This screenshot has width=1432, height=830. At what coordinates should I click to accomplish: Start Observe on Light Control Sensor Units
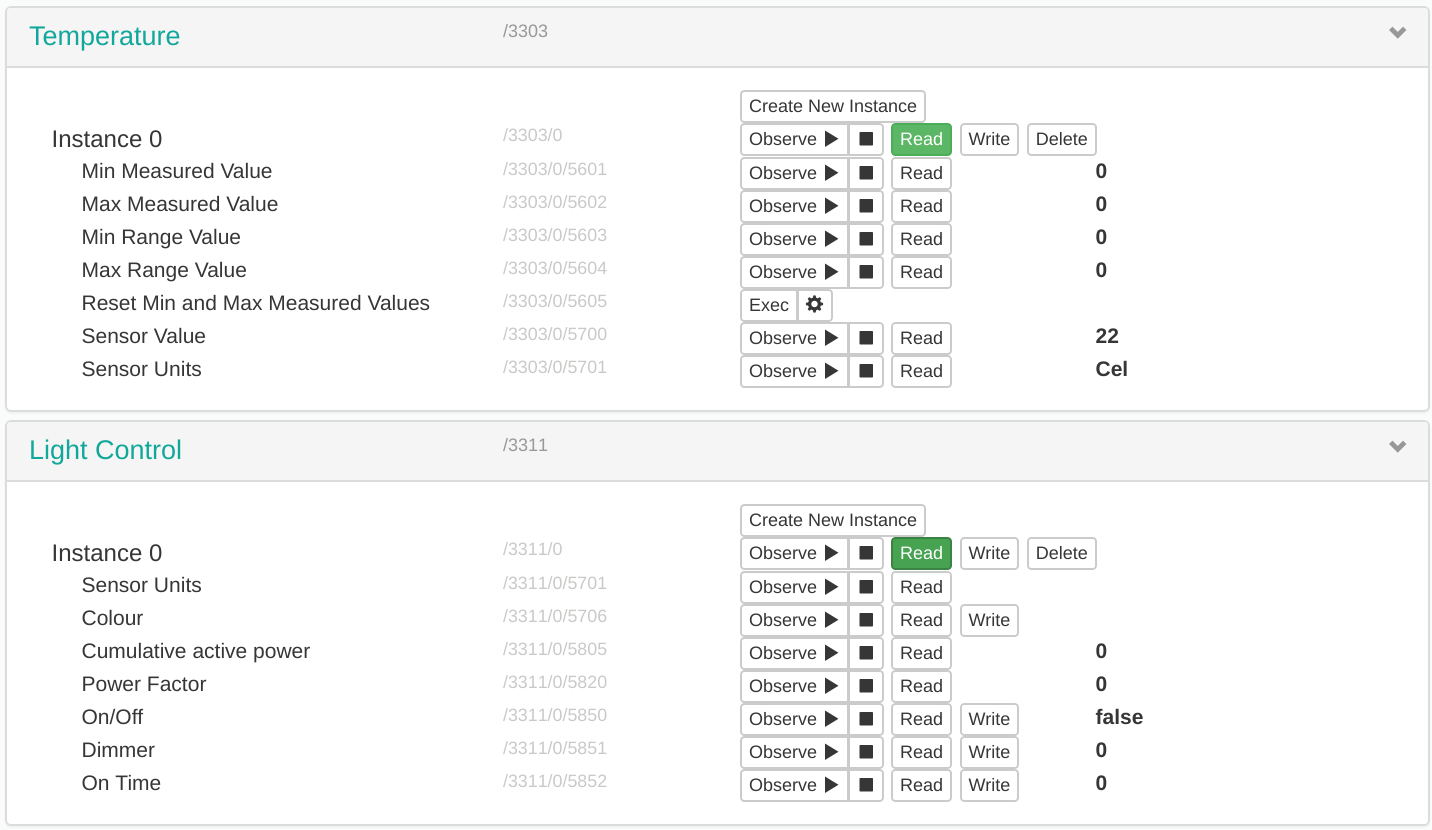click(795, 587)
